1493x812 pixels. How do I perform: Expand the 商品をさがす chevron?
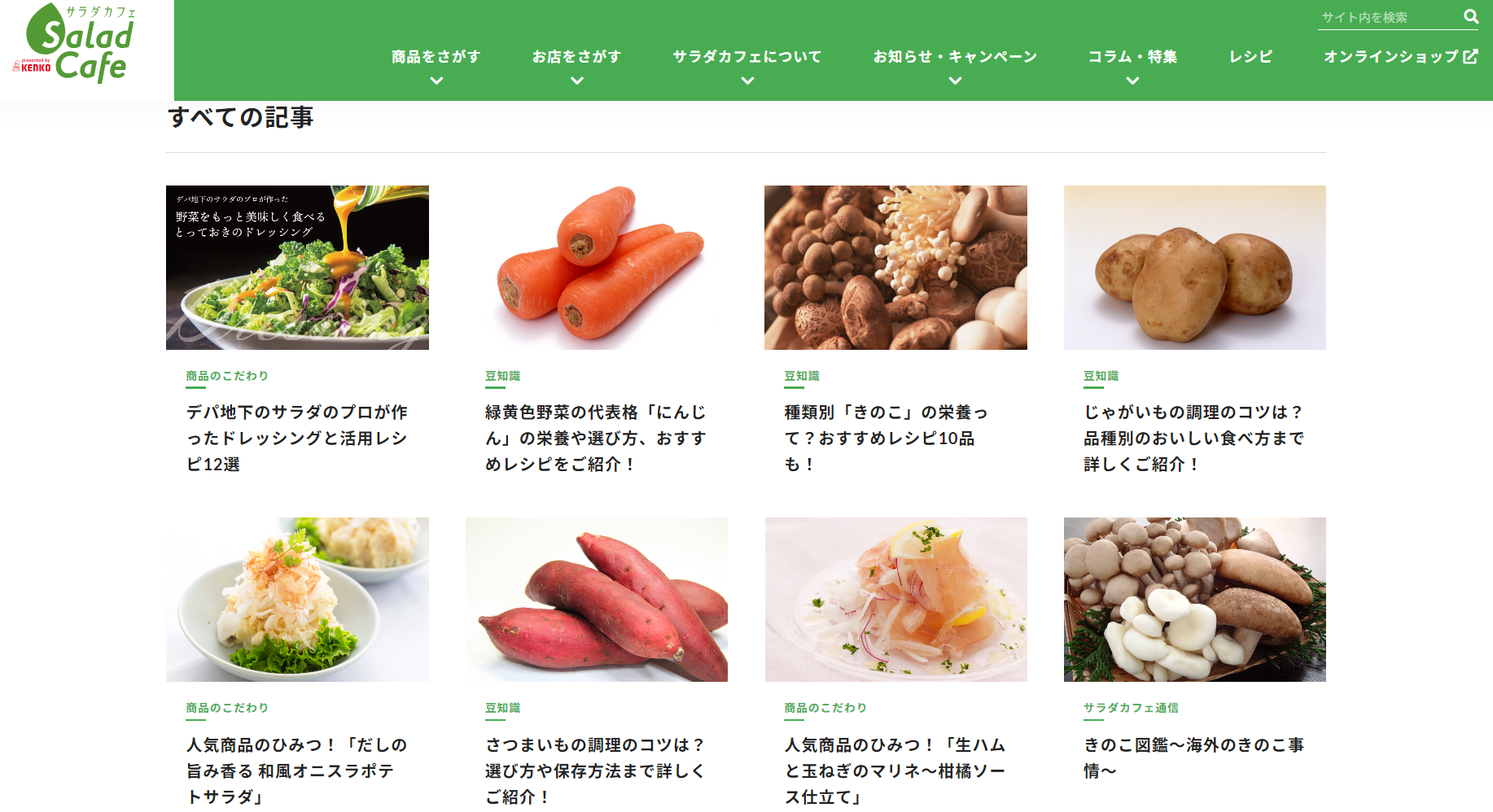pyautogui.click(x=436, y=81)
